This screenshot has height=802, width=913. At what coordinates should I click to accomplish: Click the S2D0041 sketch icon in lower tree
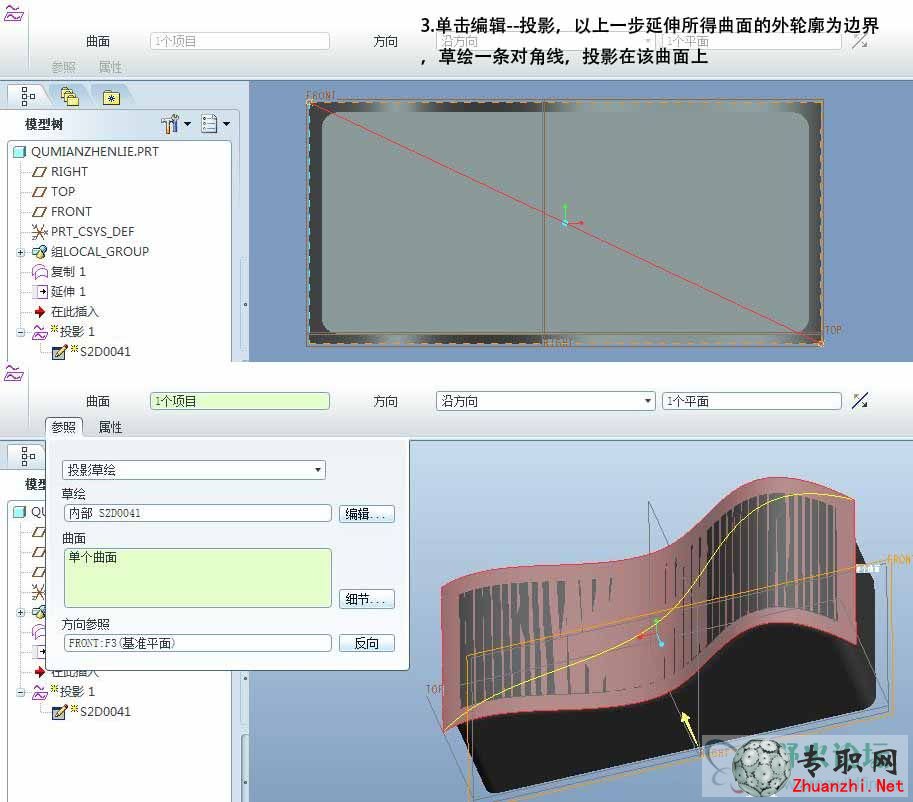pos(59,712)
